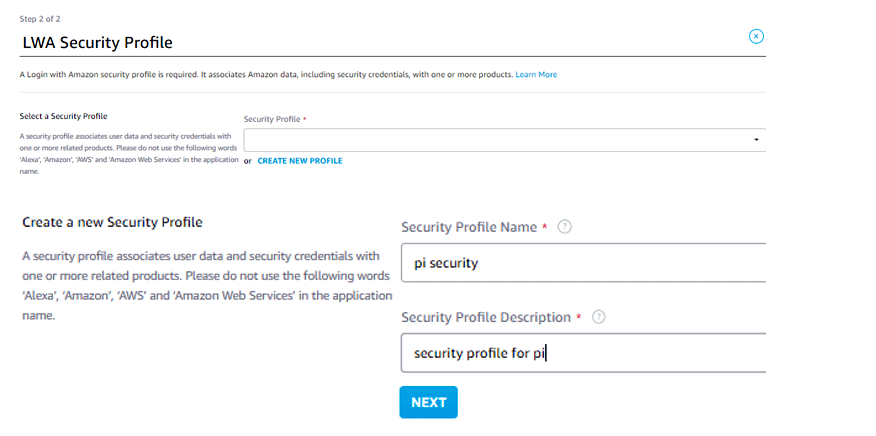
Task: Click the LWA Security Profile heading
Action: [x=97, y=42]
